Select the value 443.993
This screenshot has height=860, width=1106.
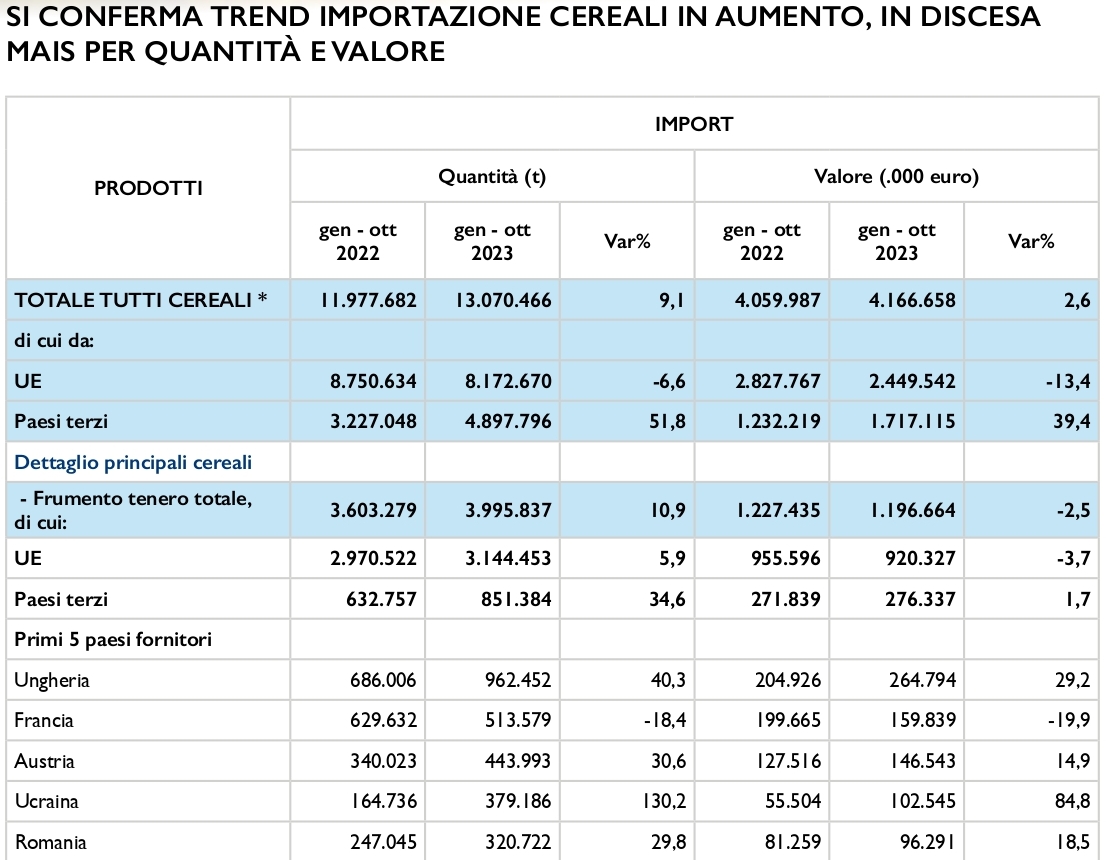[x=518, y=762]
